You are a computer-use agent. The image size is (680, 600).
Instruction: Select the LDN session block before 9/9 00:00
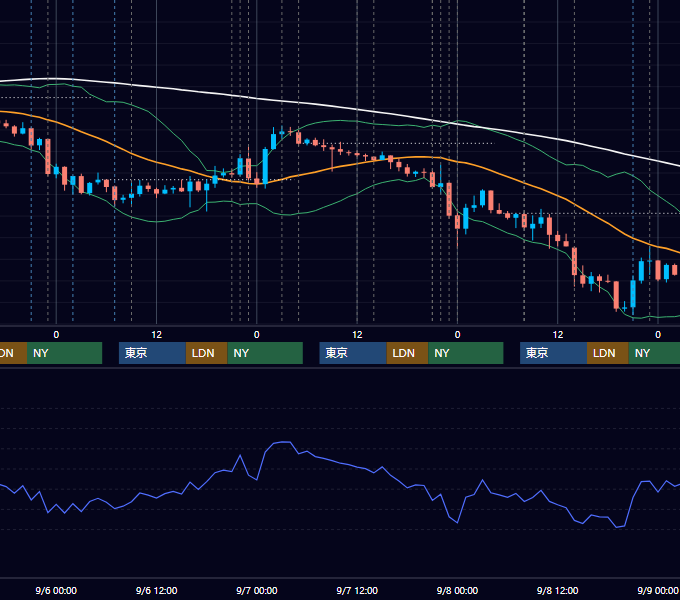click(x=608, y=353)
